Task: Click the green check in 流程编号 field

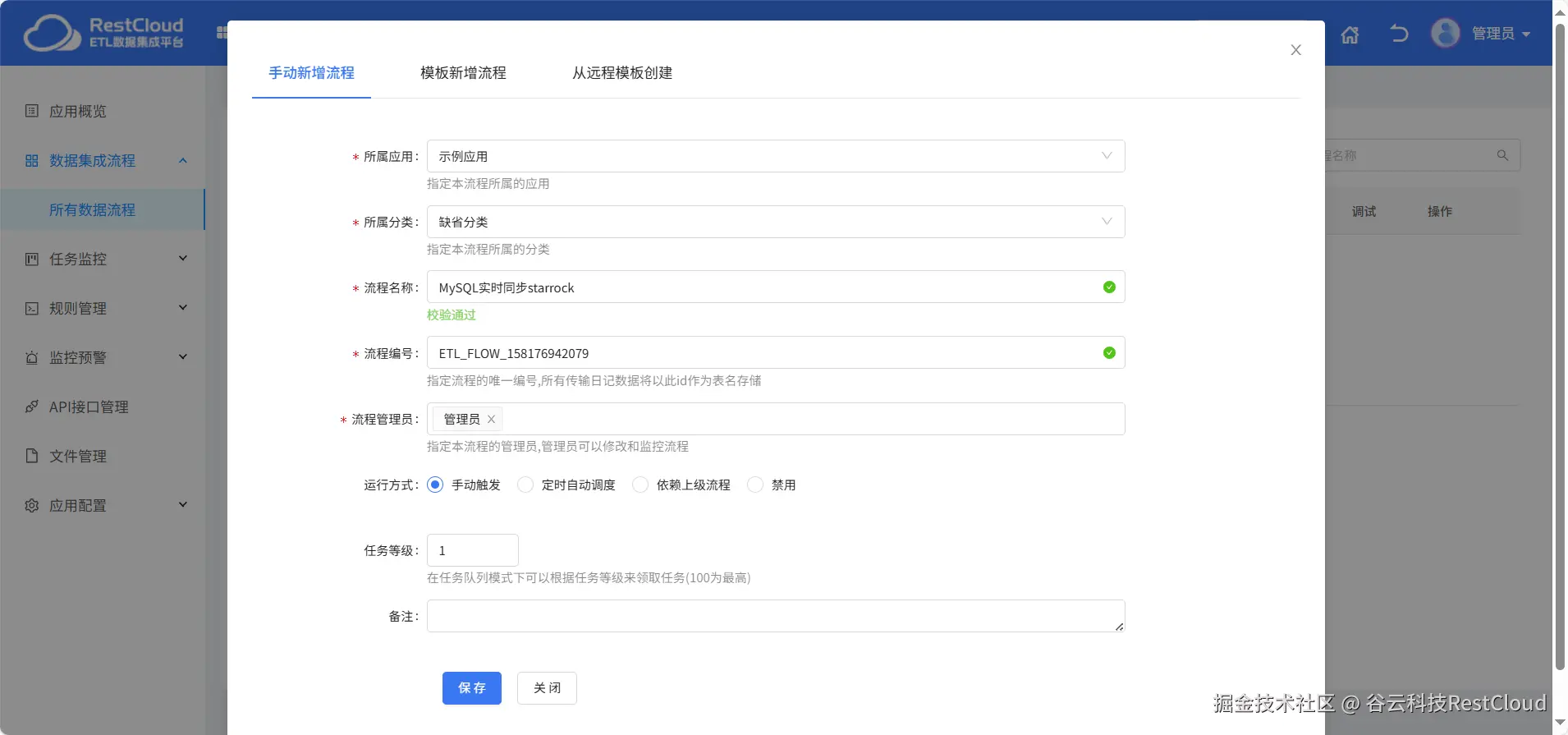Action: 1109,352
